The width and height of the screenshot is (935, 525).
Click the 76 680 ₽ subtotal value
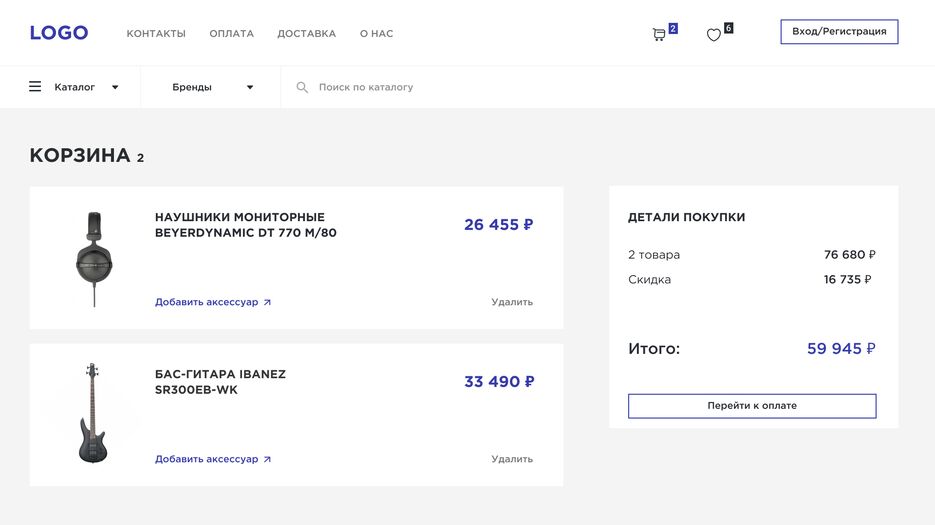tap(850, 255)
